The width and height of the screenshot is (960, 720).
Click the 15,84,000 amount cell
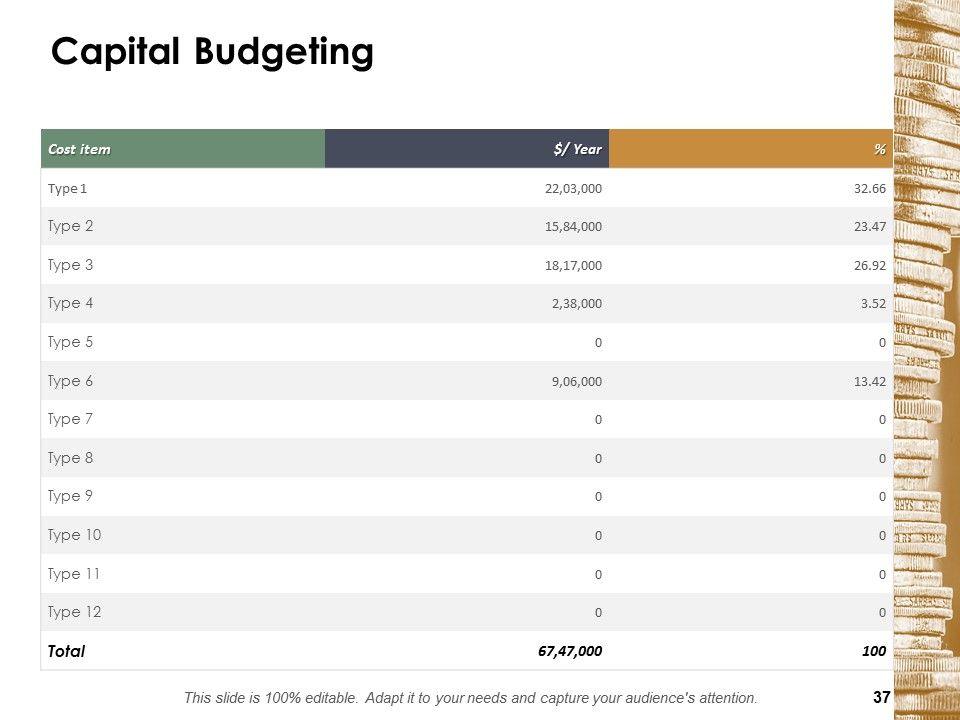point(574,227)
